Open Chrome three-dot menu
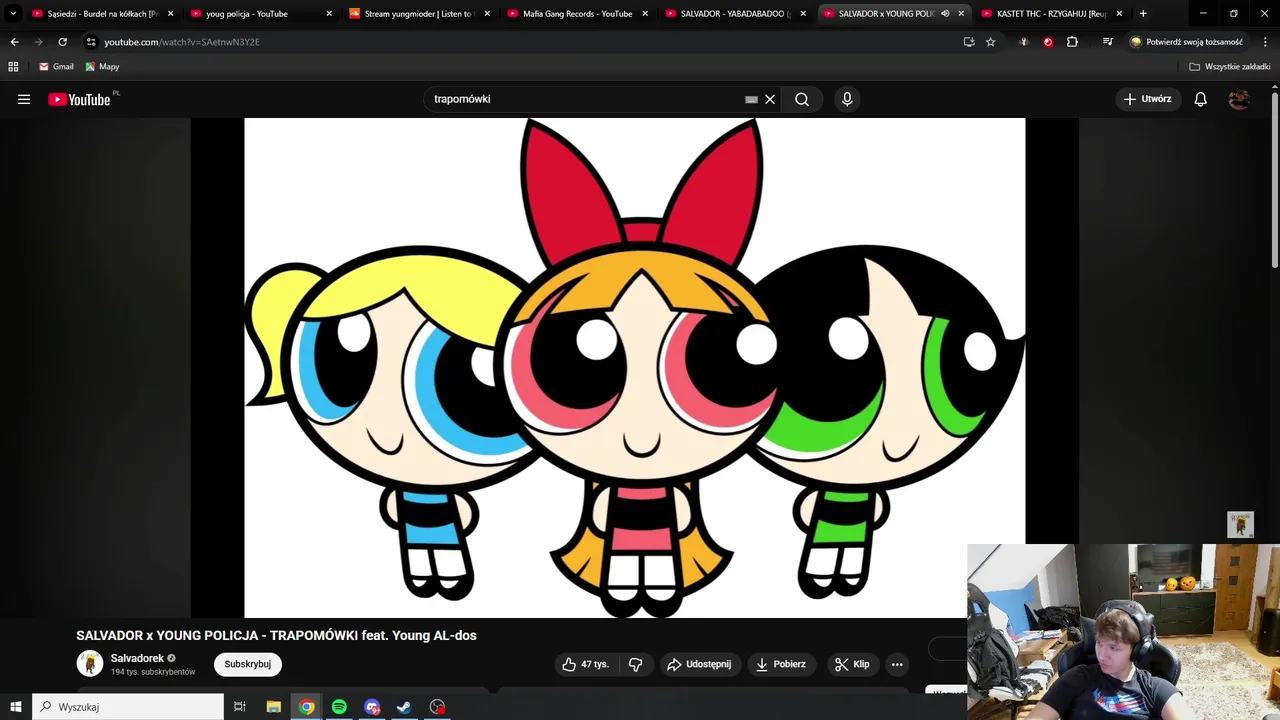Viewport: 1280px width, 720px height. click(x=1265, y=42)
